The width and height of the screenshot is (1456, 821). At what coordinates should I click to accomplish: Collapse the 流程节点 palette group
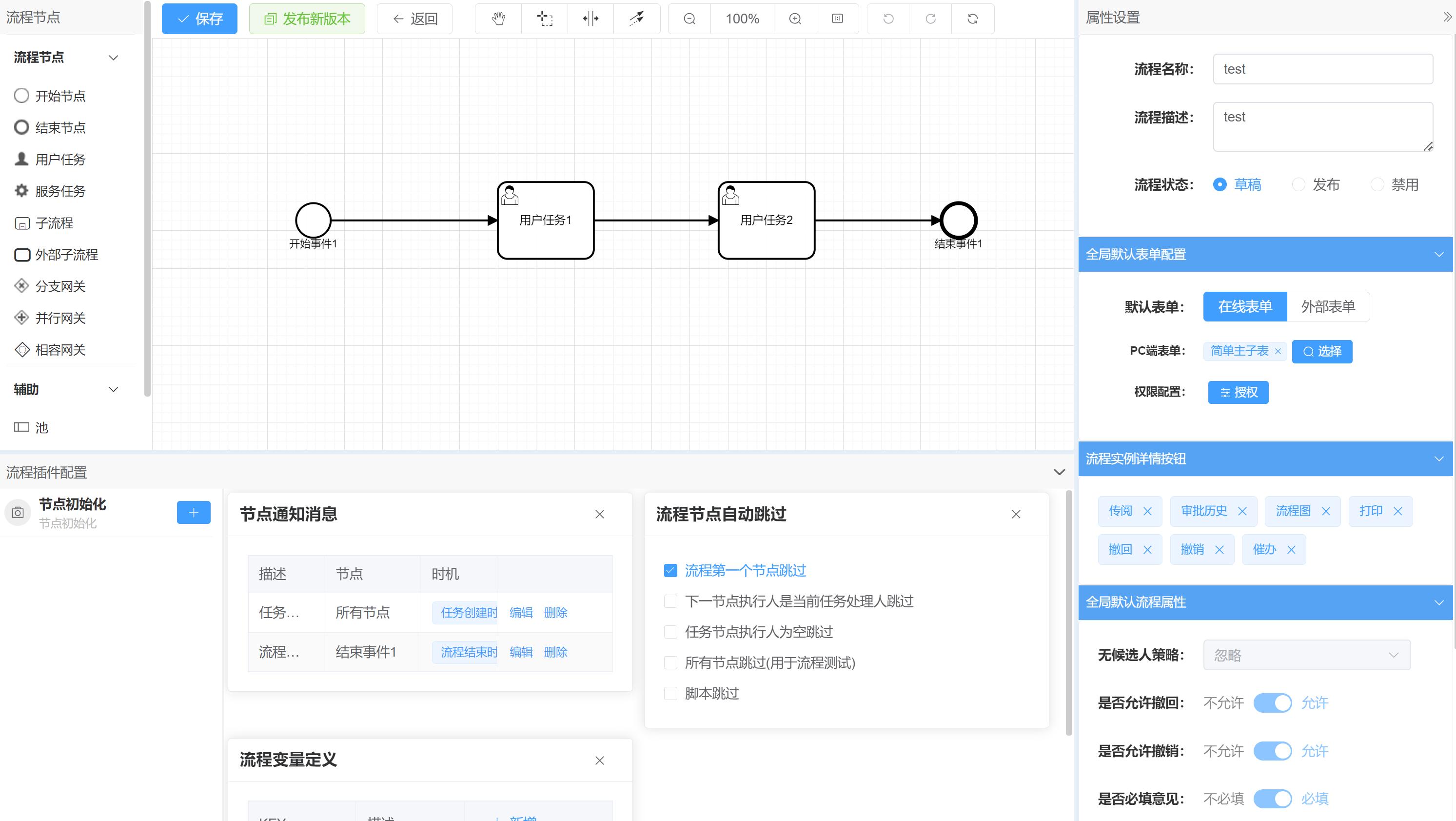coord(113,57)
